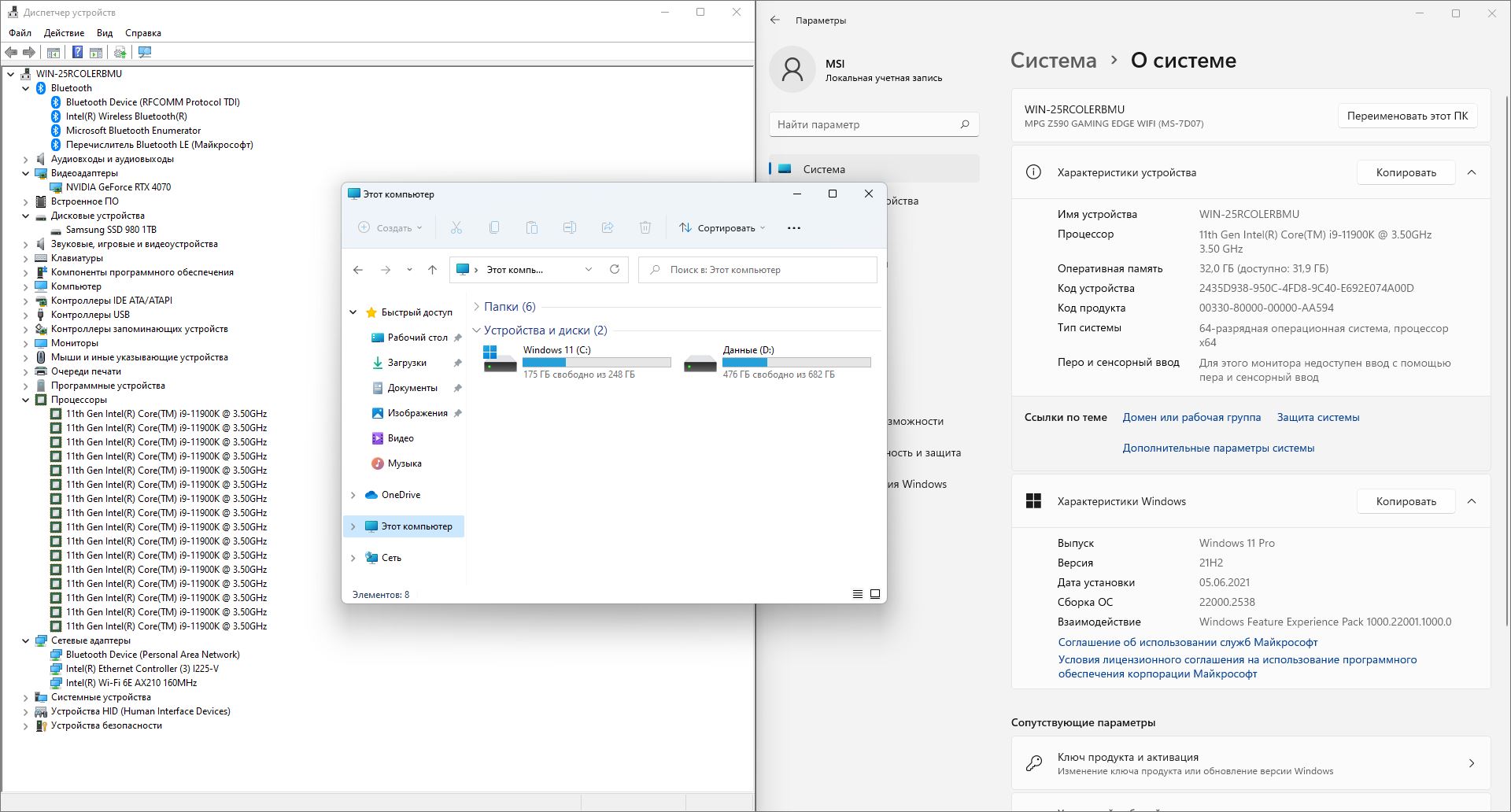This screenshot has height=812, width=1511.
Task: Click Scan for hardware changes monitor icon
Action: click(145, 53)
